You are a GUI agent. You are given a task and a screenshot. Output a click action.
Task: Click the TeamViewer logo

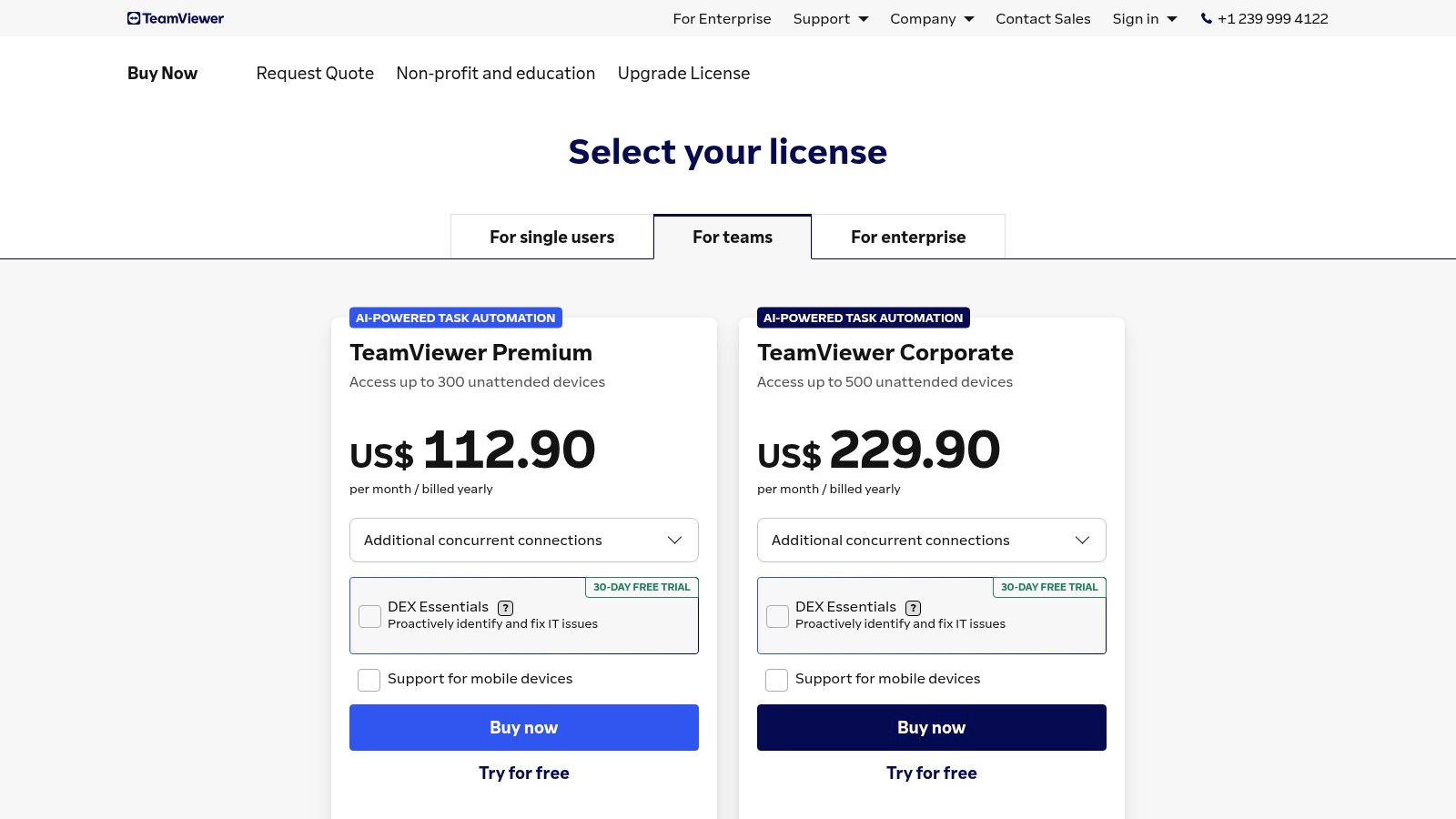point(176,18)
